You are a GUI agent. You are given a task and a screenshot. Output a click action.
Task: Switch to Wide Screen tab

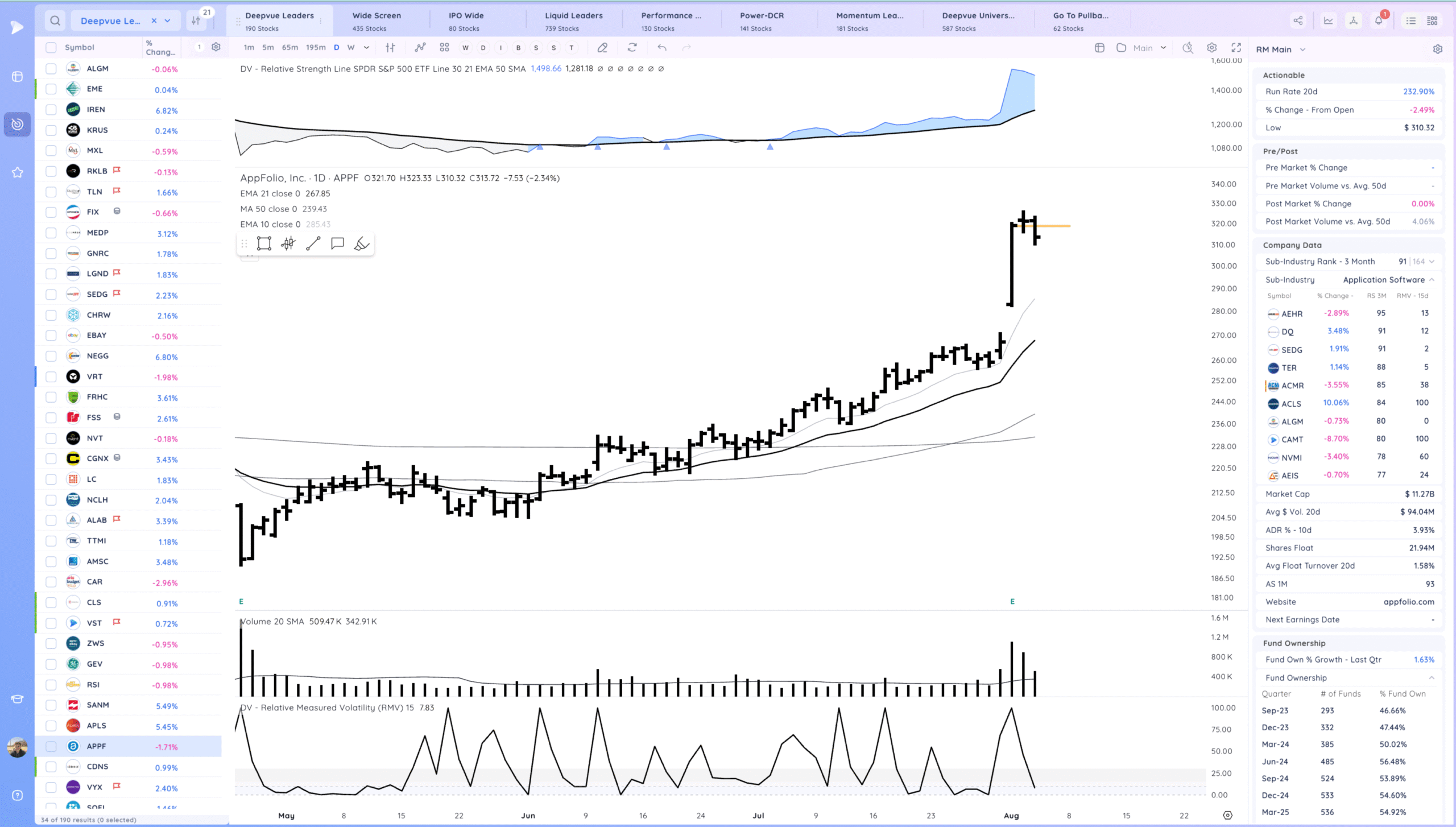[x=376, y=21]
